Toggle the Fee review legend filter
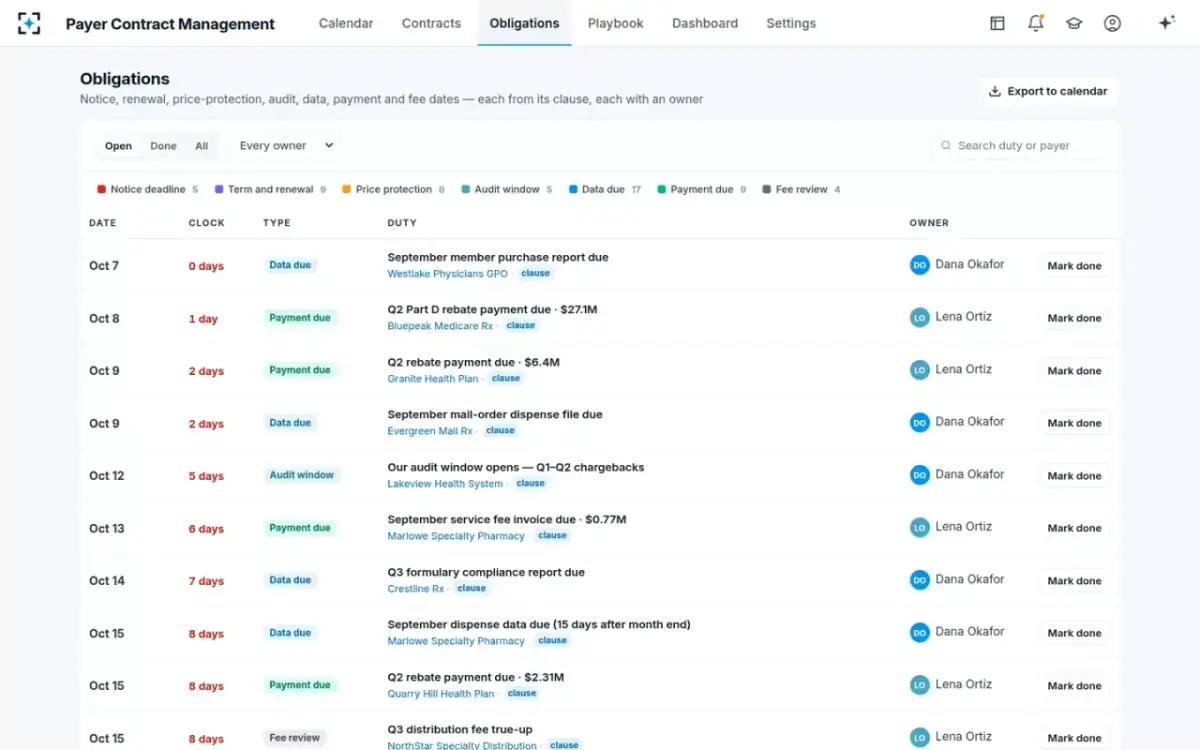Image resolution: width=1200 pixels, height=750 pixels. coord(801,189)
